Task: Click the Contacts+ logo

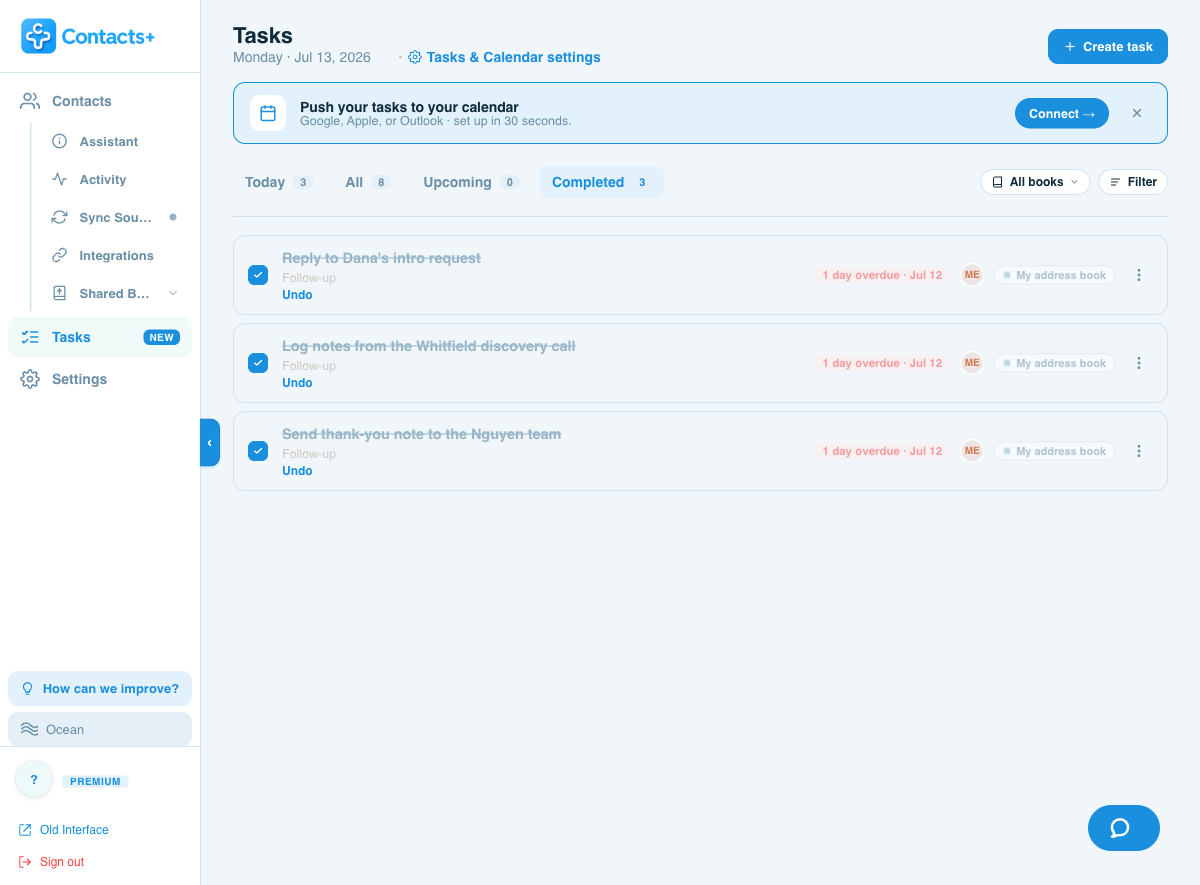Action: pyautogui.click(x=88, y=36)
